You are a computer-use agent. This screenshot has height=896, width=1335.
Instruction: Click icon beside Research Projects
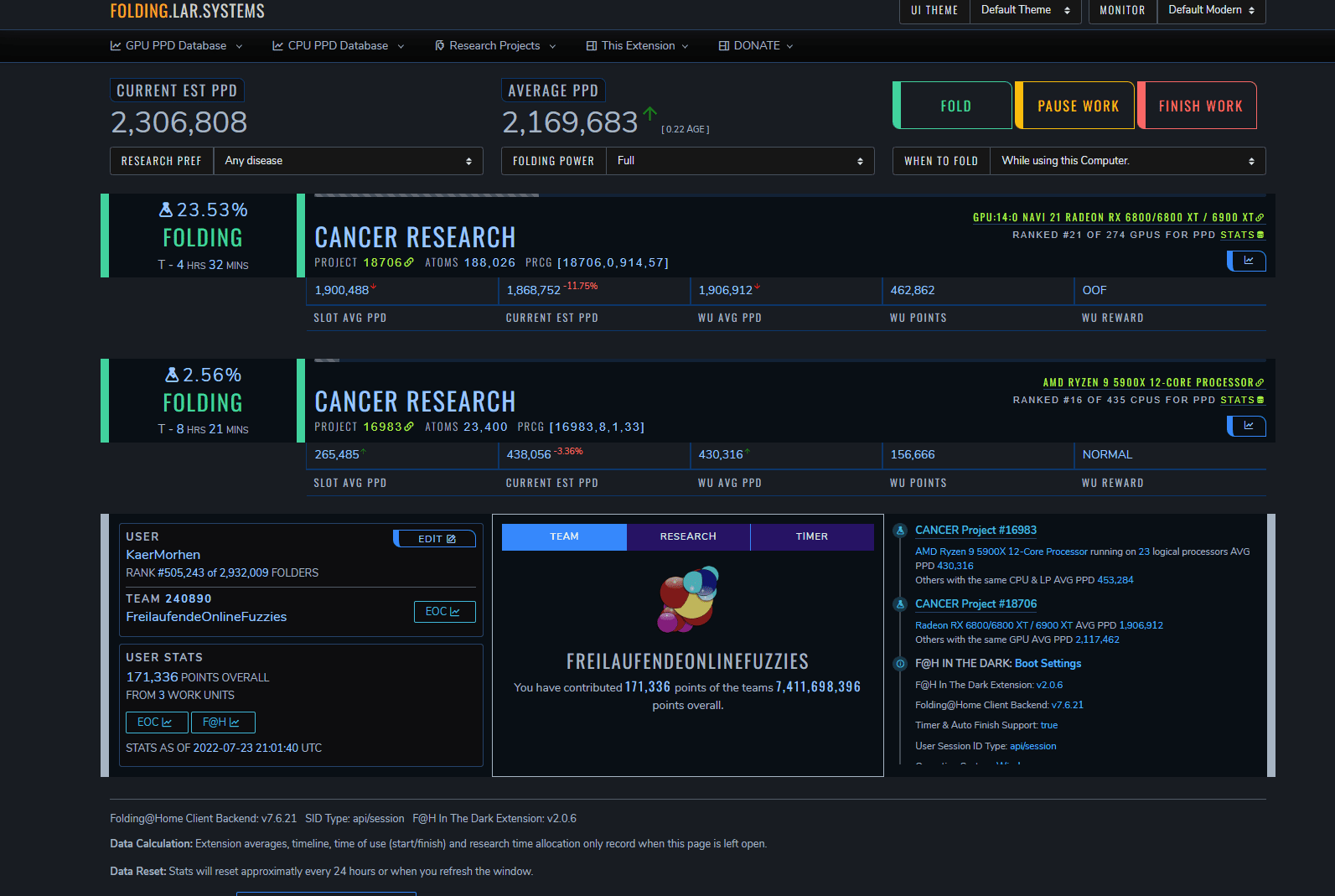(440, 45)
